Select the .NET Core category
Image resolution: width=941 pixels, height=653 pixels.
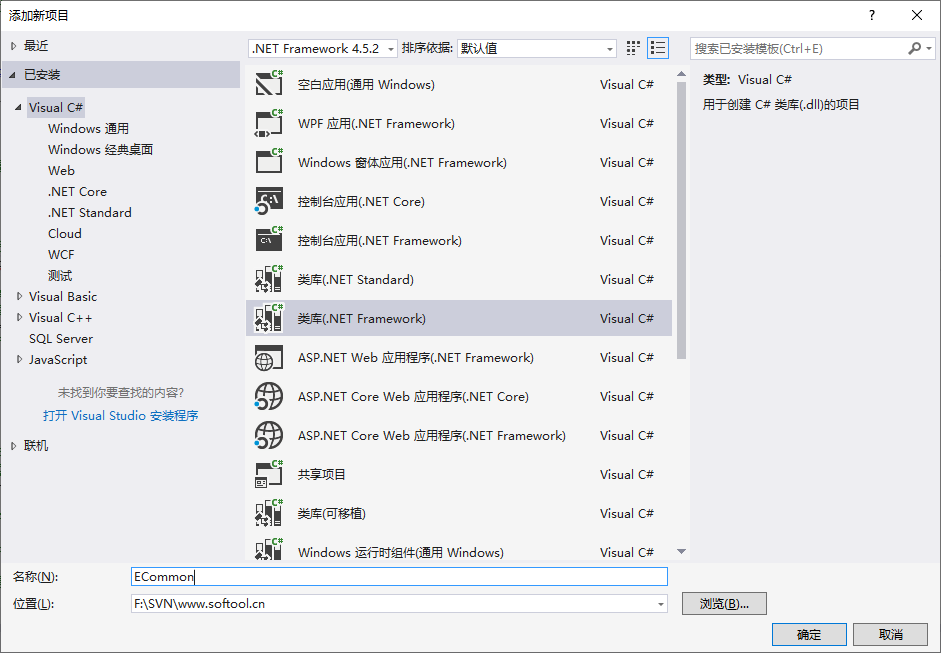click(77, 191)
